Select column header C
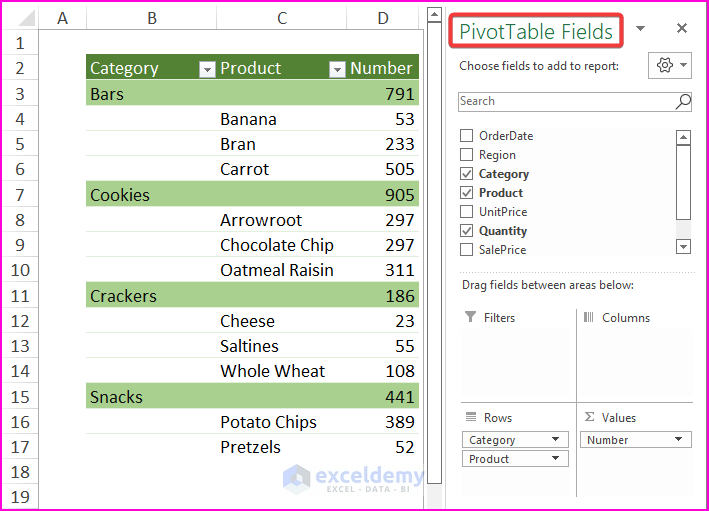709x511 pixels. [x=282, y=18]
